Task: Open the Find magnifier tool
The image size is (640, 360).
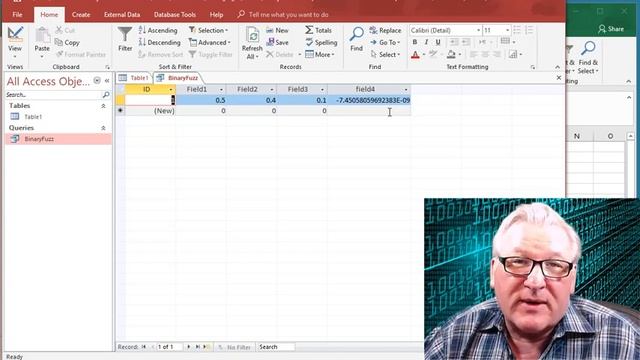Action: (356, 39)
